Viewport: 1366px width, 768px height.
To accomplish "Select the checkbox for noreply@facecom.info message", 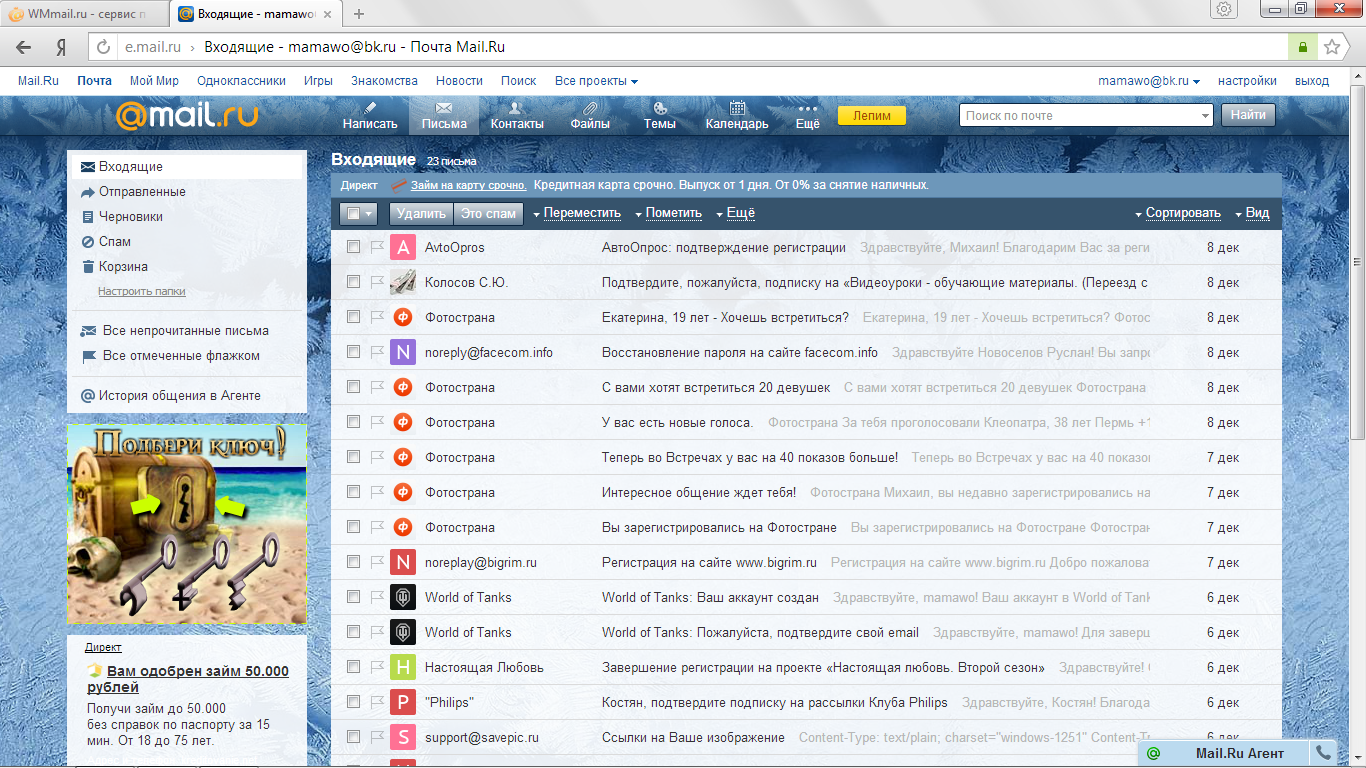I will pyautogui.click(x=353, y=352).
